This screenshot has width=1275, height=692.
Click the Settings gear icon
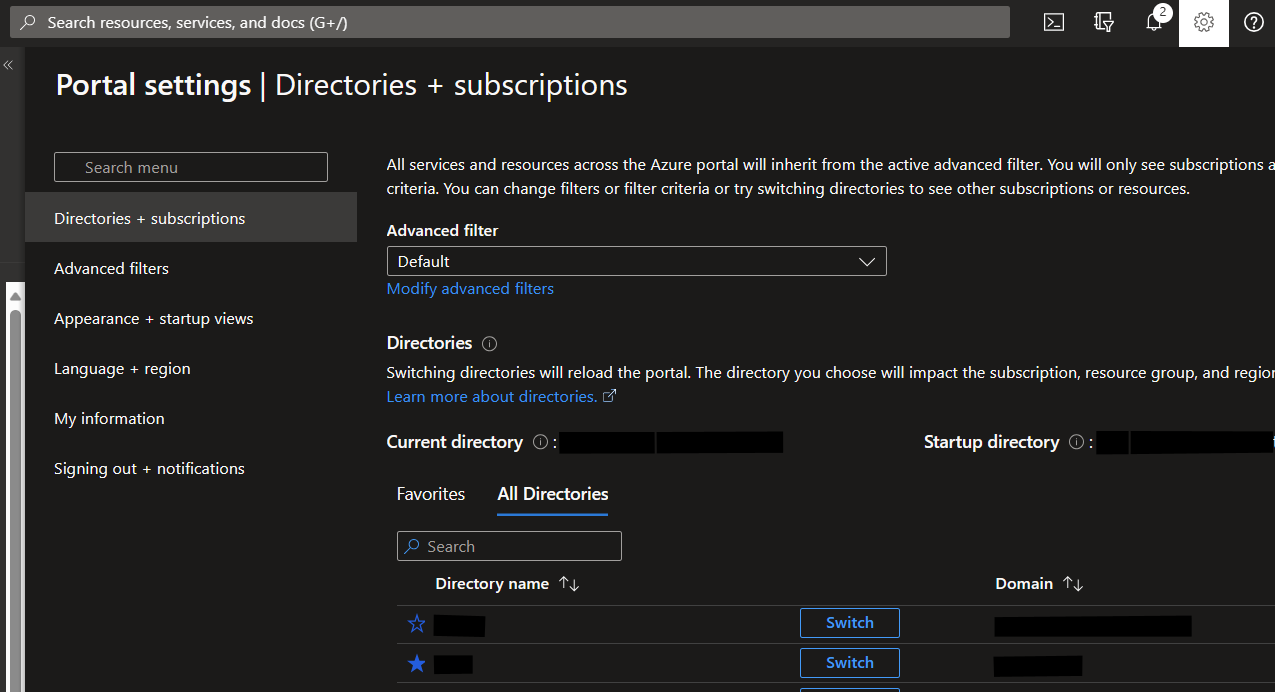point(1204,22)
